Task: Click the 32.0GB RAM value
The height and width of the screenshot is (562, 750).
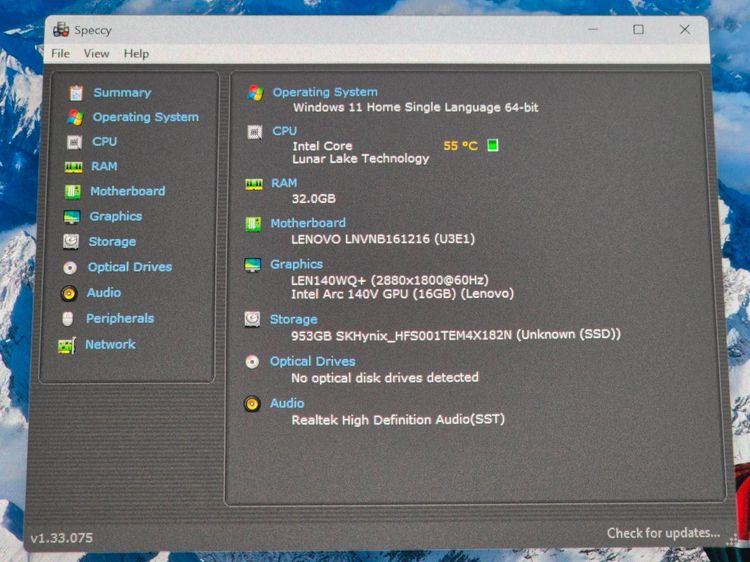Action: point(313,198)
